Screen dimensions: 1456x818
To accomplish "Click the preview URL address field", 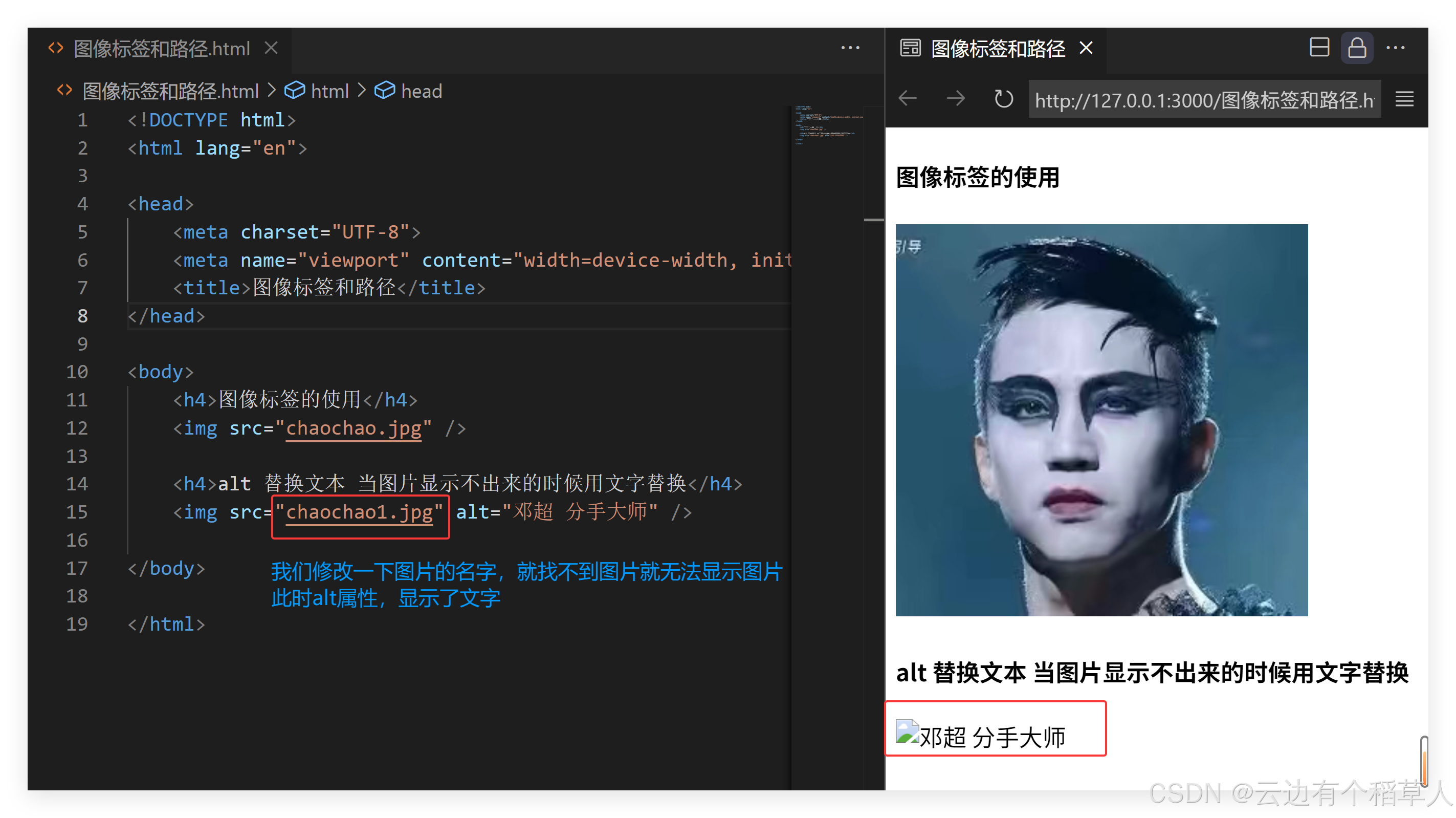I will click(x=1204, y=100).
